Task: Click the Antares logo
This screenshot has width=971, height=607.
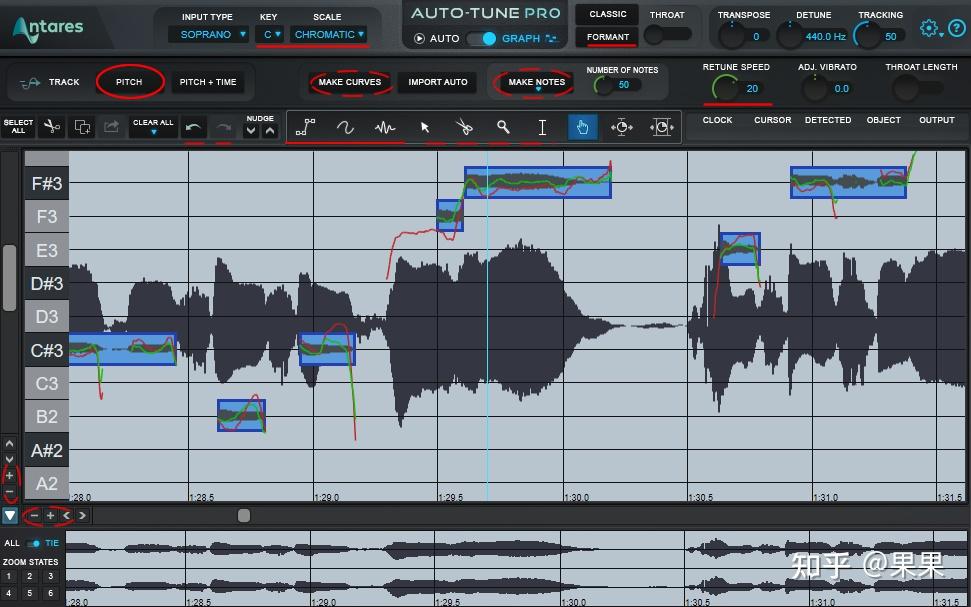Action: [48, 29]
